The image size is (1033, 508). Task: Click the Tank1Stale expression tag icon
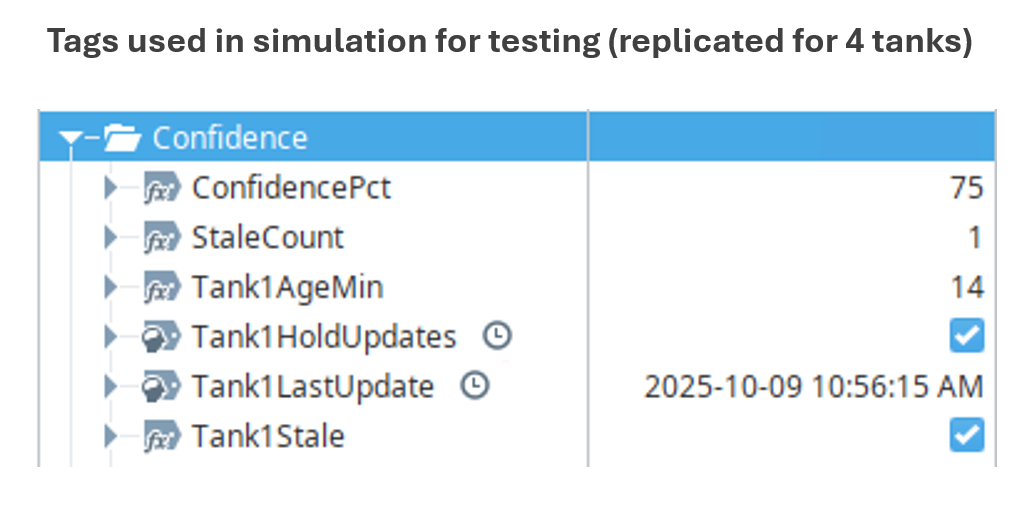162,436
